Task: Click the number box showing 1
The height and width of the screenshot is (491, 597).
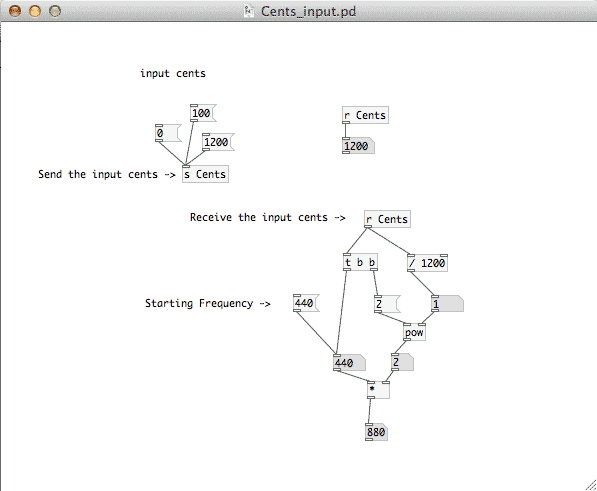Action: pos(447,304)
